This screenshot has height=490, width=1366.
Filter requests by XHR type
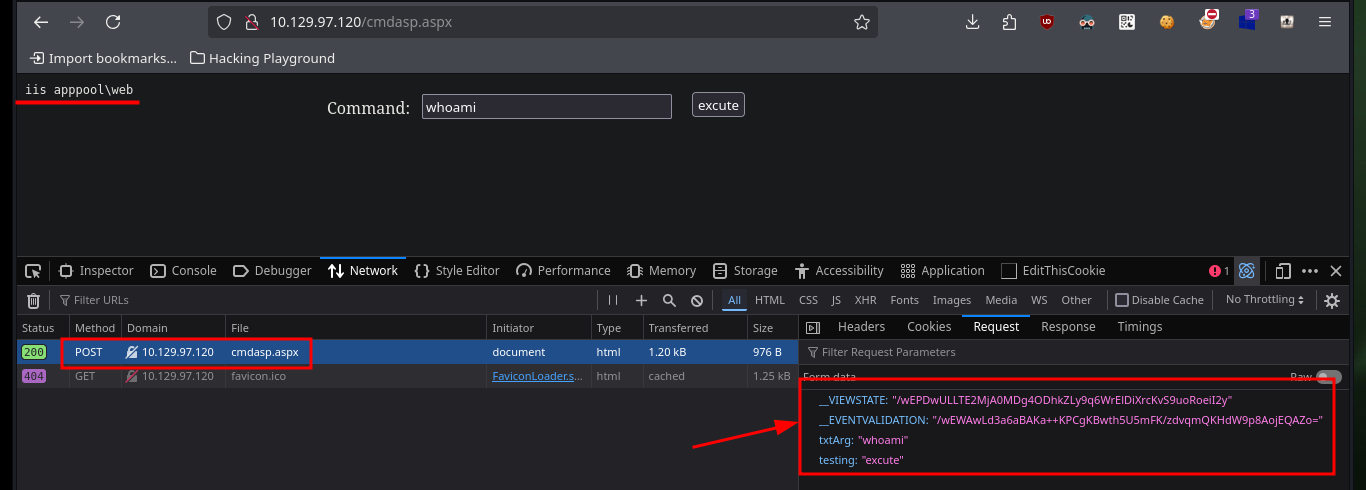(x=866, y=300)
